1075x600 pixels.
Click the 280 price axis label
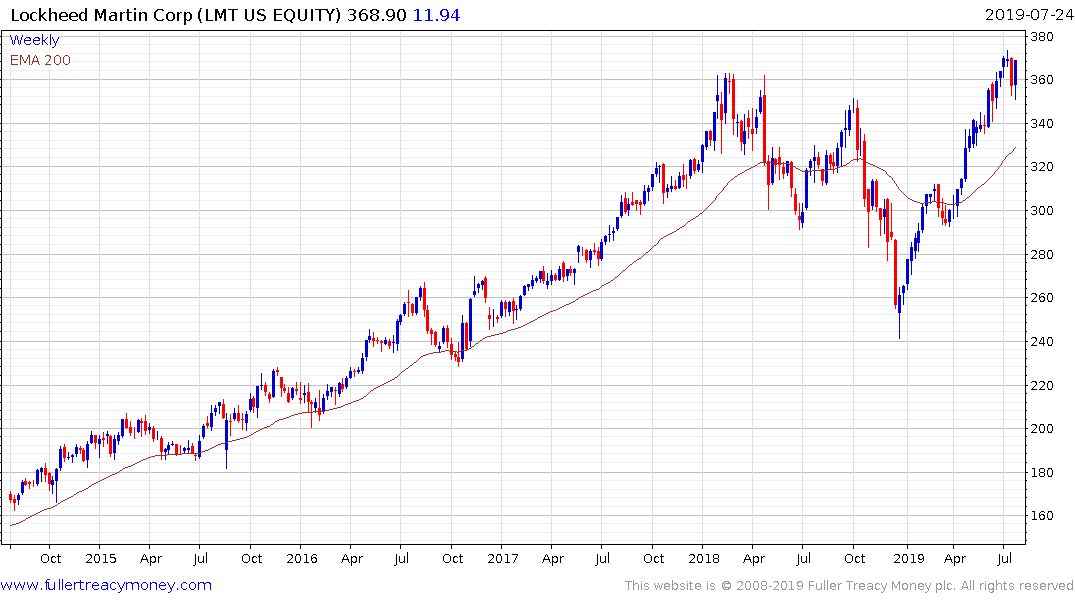tap(1042, 254)
